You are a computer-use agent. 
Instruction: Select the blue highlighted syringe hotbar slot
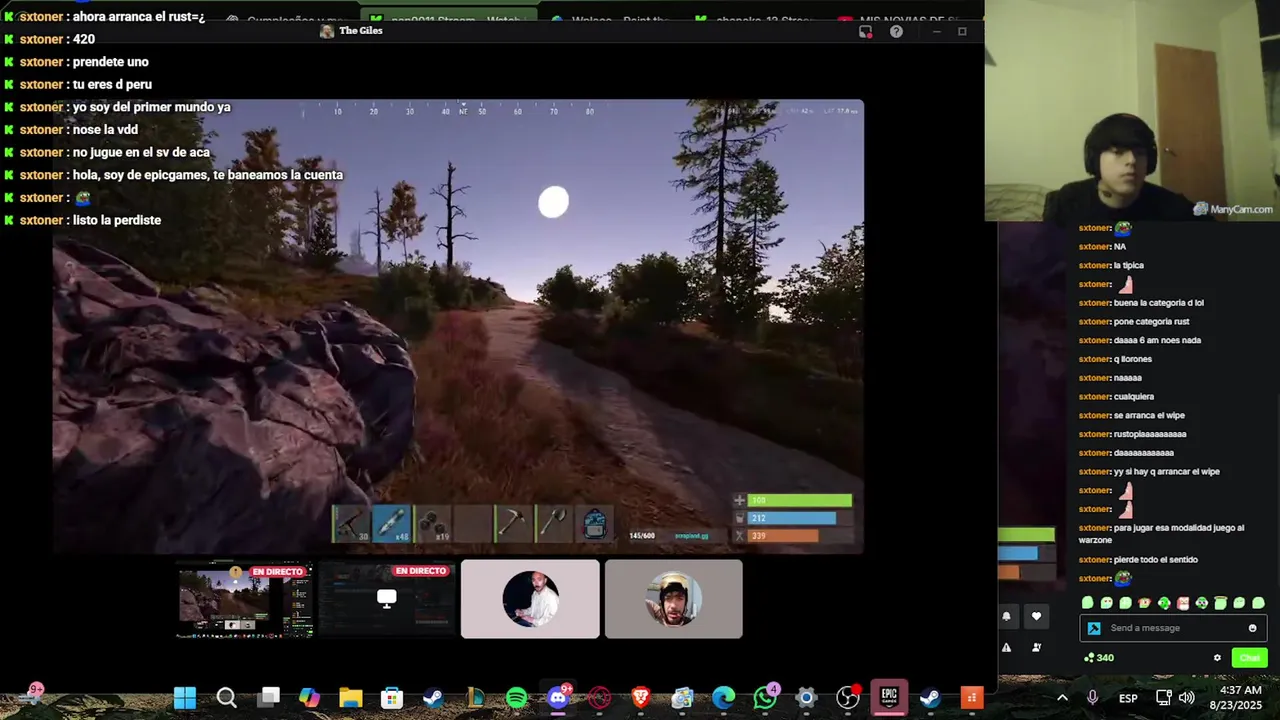tap(392, 524)
